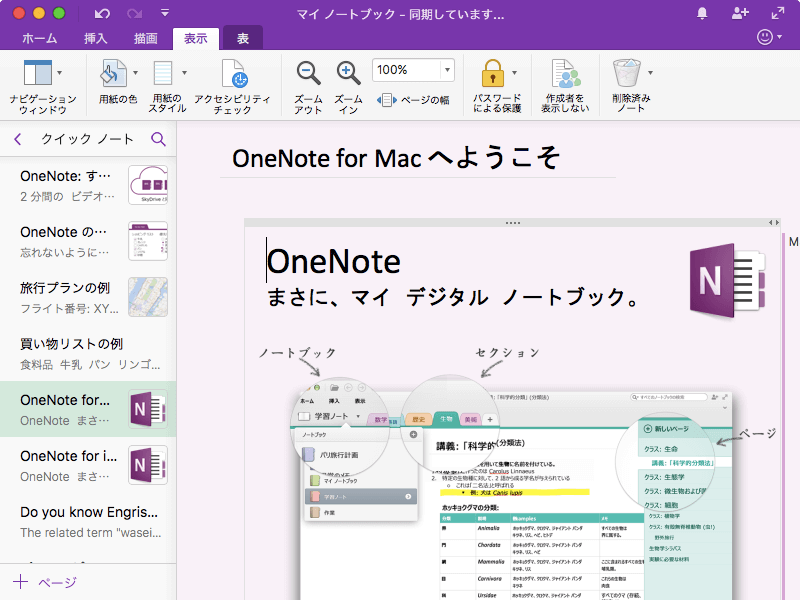Image resolution: width=800 pixels, height=600 pixels.
Task: Expand the 用紙の色 dropdown arrow
Action: pos(135,73)
